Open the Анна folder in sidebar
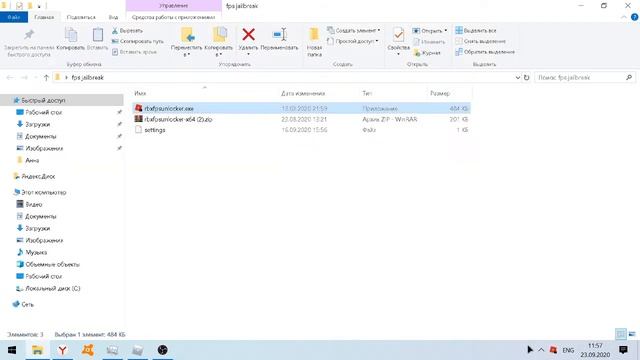 pyautogui.click(x=32, y=160)
